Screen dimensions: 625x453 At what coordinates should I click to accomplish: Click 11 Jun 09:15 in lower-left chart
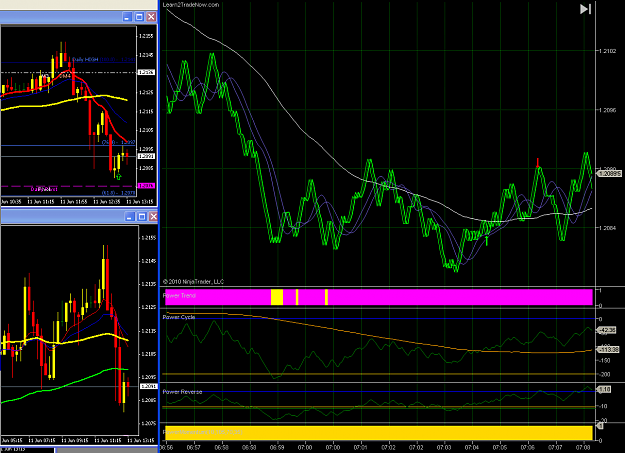[x=75, y=440]
